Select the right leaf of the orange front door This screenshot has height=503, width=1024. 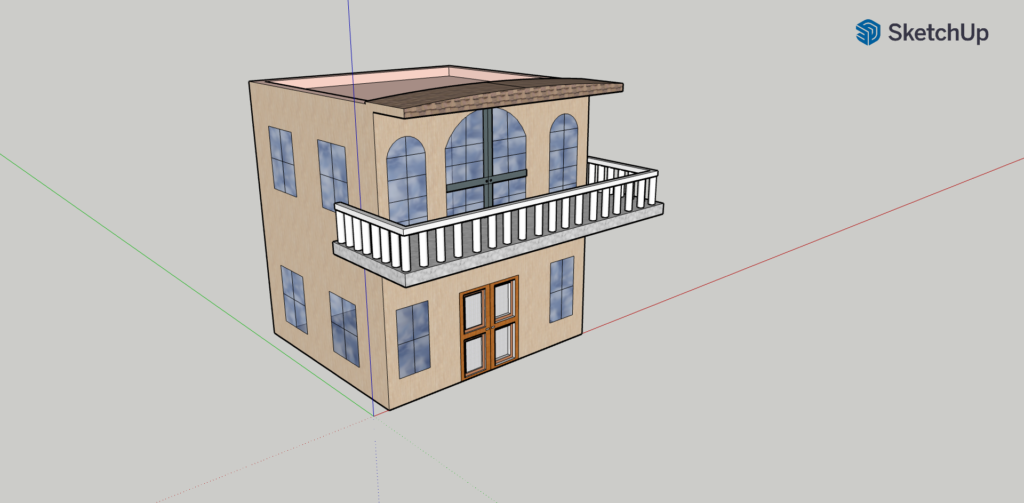click(504, 321)
